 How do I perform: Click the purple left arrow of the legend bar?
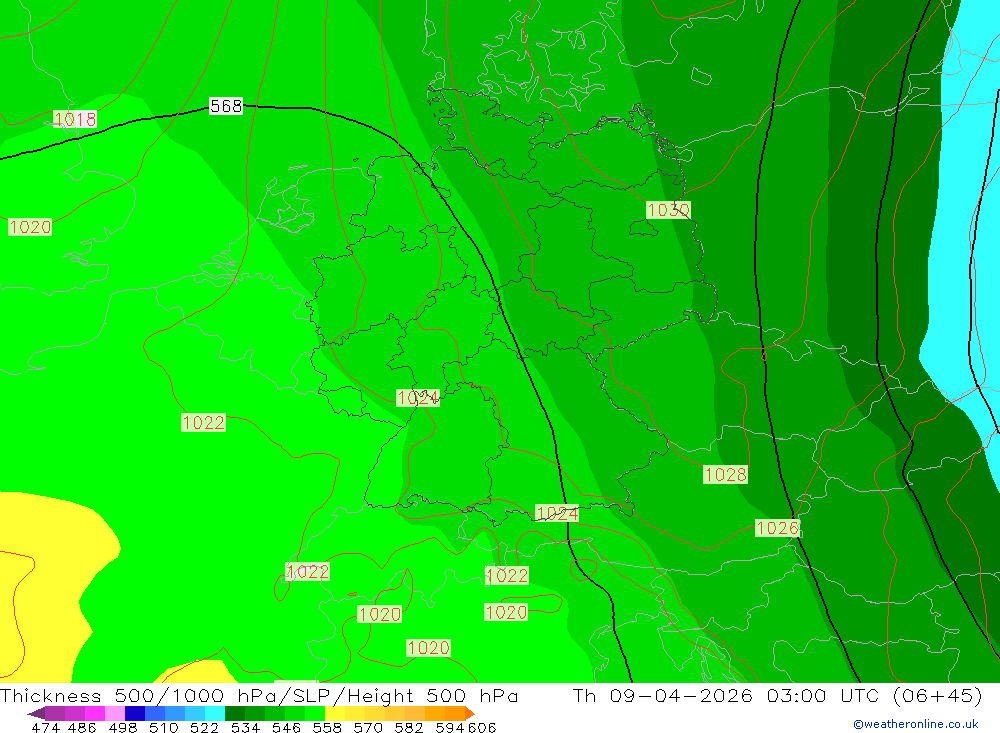click(36, 713)
